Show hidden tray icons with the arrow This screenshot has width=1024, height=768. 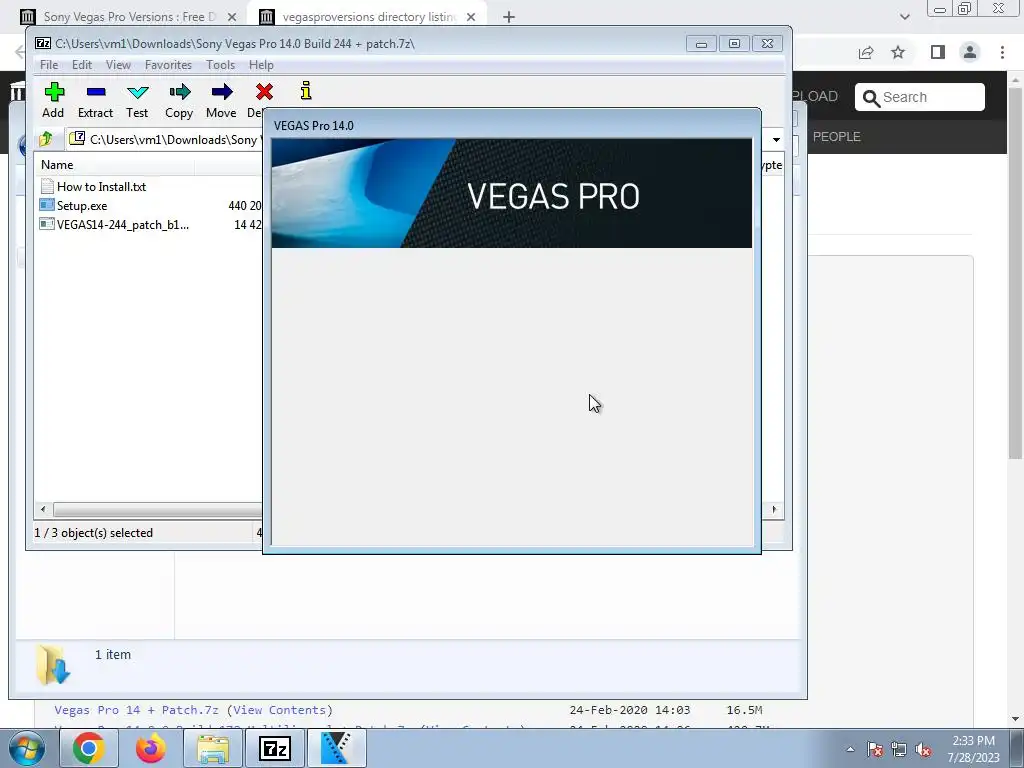[x=850, y=749]
